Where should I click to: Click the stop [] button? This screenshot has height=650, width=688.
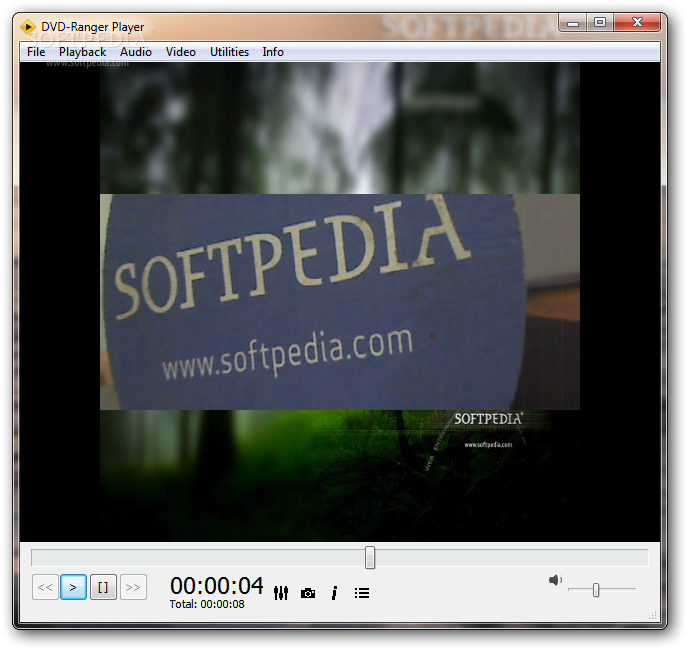103,587
